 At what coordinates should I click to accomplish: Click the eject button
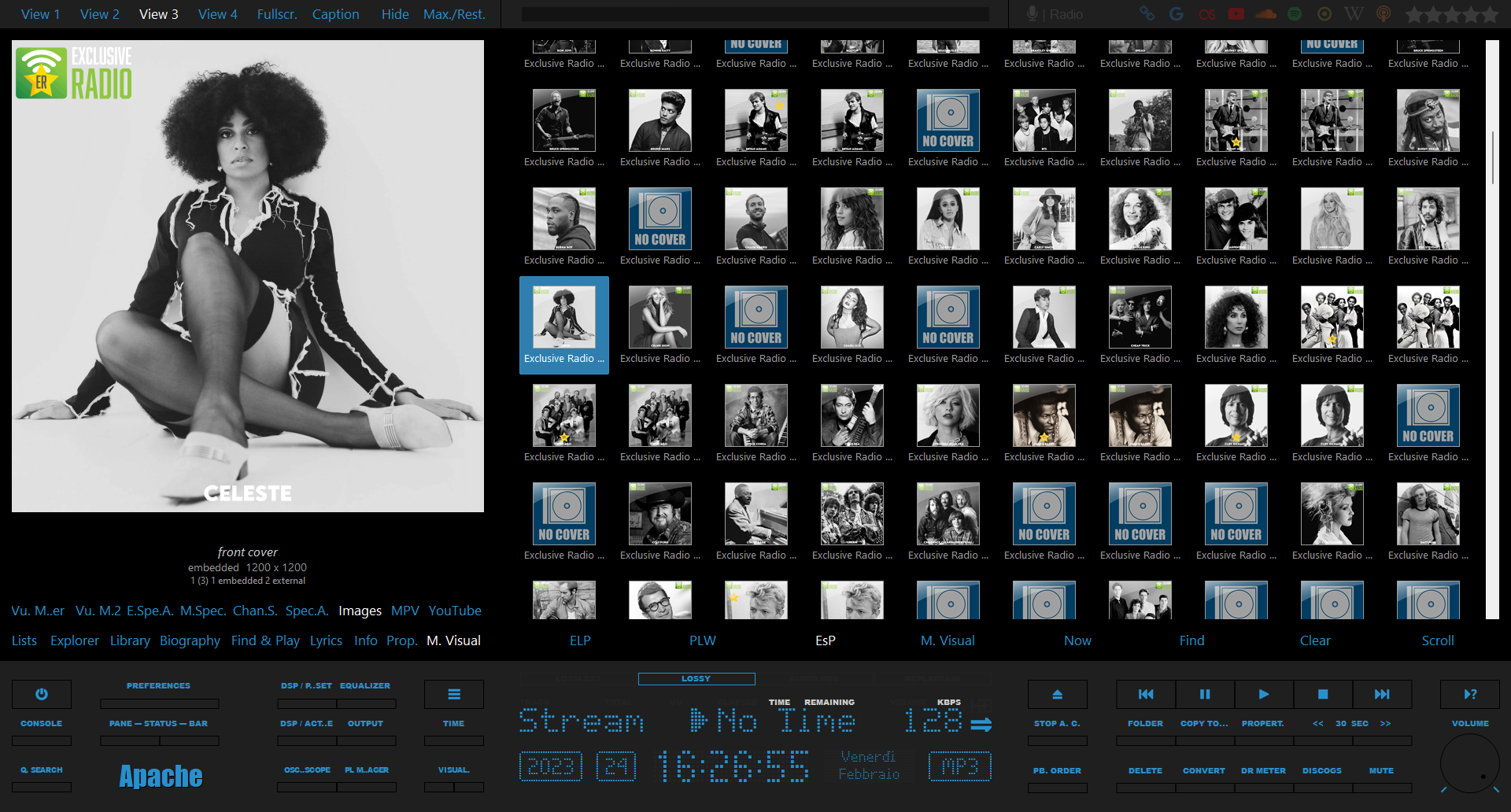point(1057,694)
